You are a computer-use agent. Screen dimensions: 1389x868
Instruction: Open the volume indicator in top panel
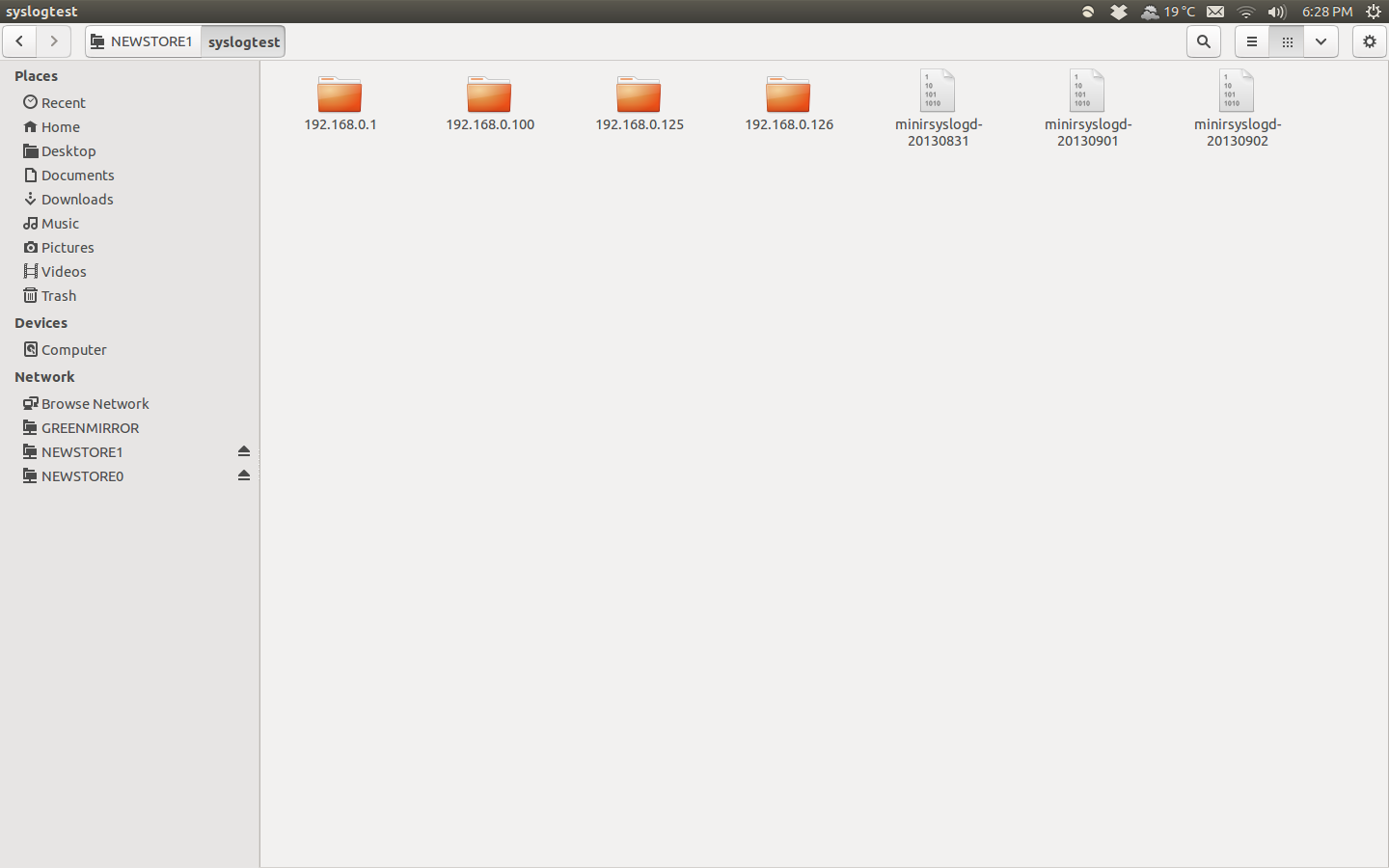pyautogui.click(x=1277, y=12)
